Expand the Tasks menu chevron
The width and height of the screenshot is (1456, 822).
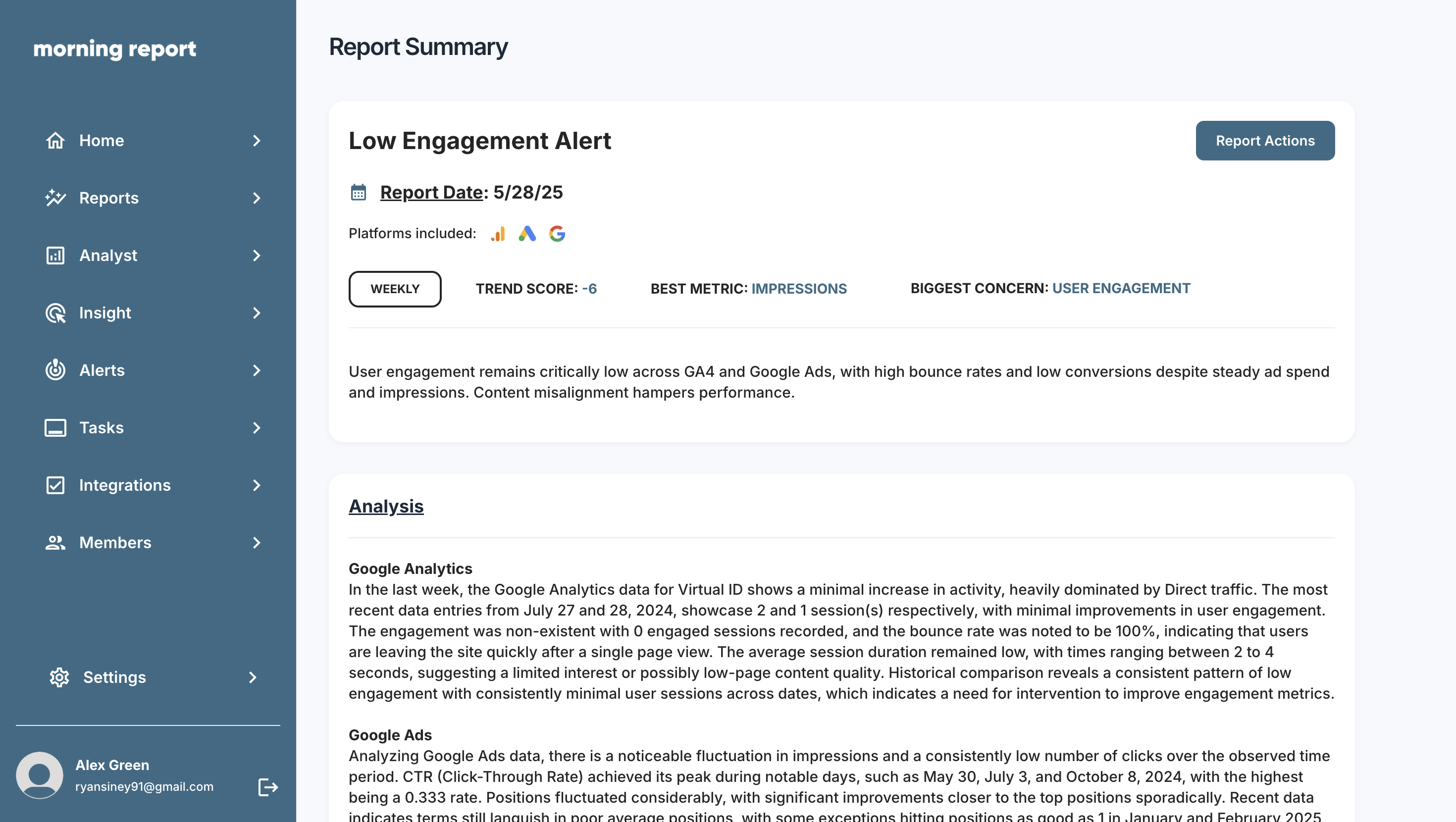257,428
